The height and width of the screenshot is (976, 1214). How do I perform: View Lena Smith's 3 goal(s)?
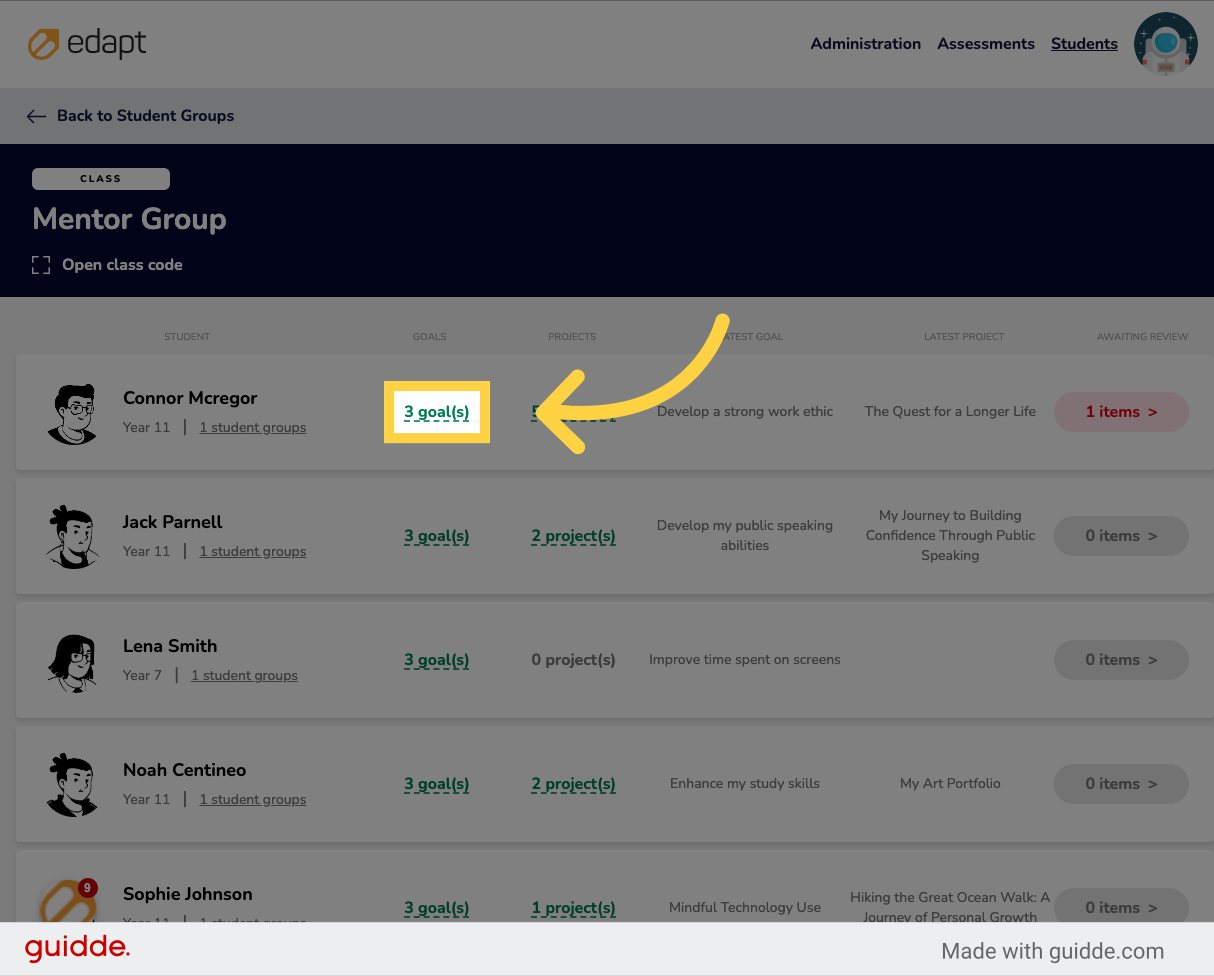pos(437,660)
